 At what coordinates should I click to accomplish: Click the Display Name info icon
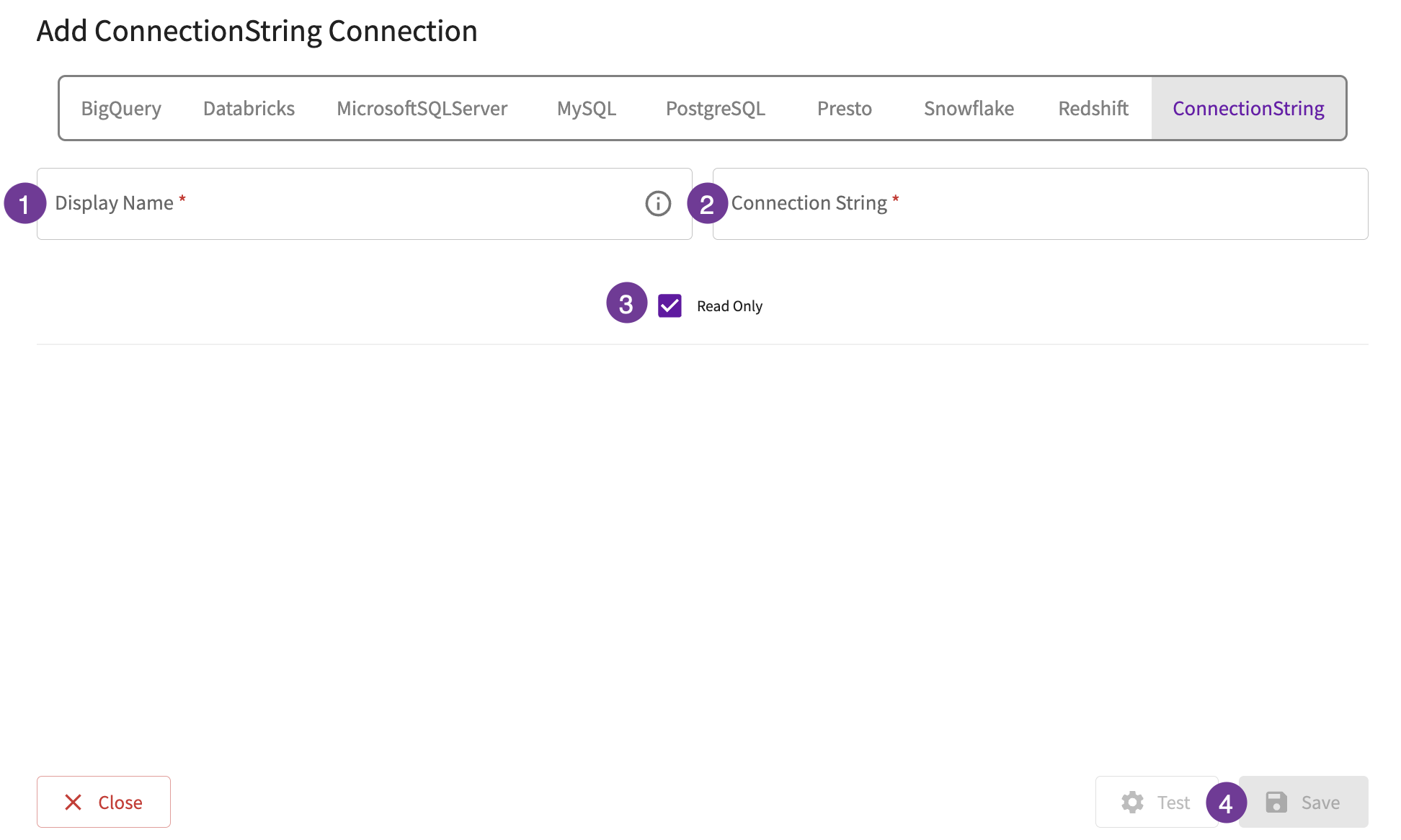pyautogui.click(x=658, y=204)
